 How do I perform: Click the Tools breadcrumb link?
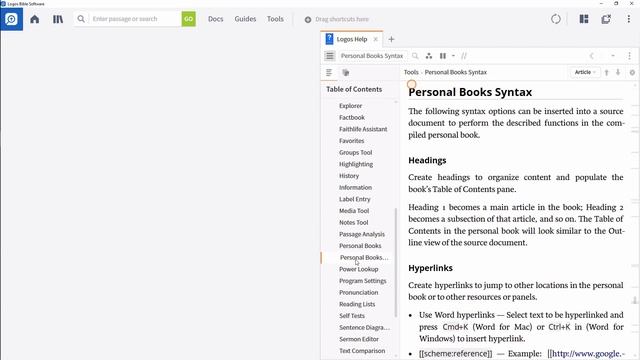coord(411,72)
